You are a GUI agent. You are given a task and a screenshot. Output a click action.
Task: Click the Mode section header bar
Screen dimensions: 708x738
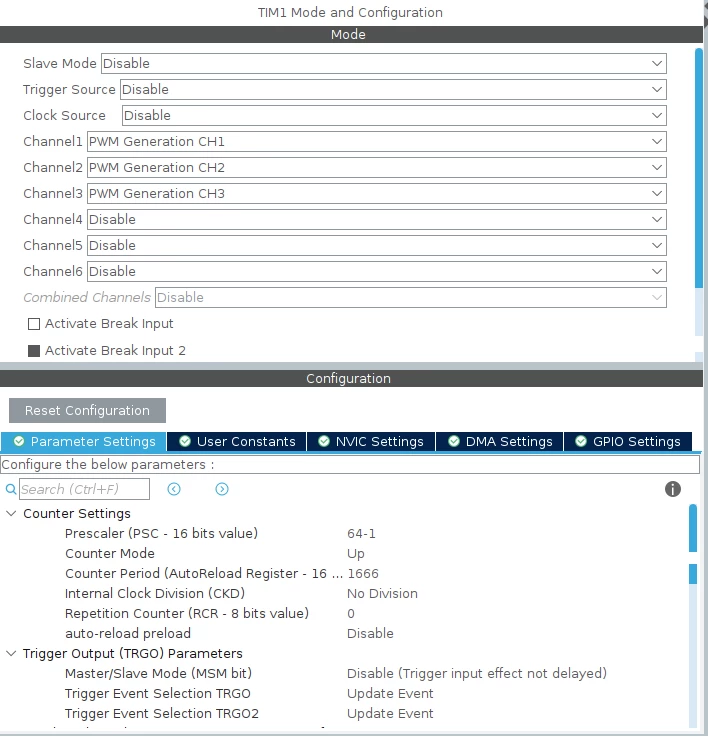(x=351, y=34)
